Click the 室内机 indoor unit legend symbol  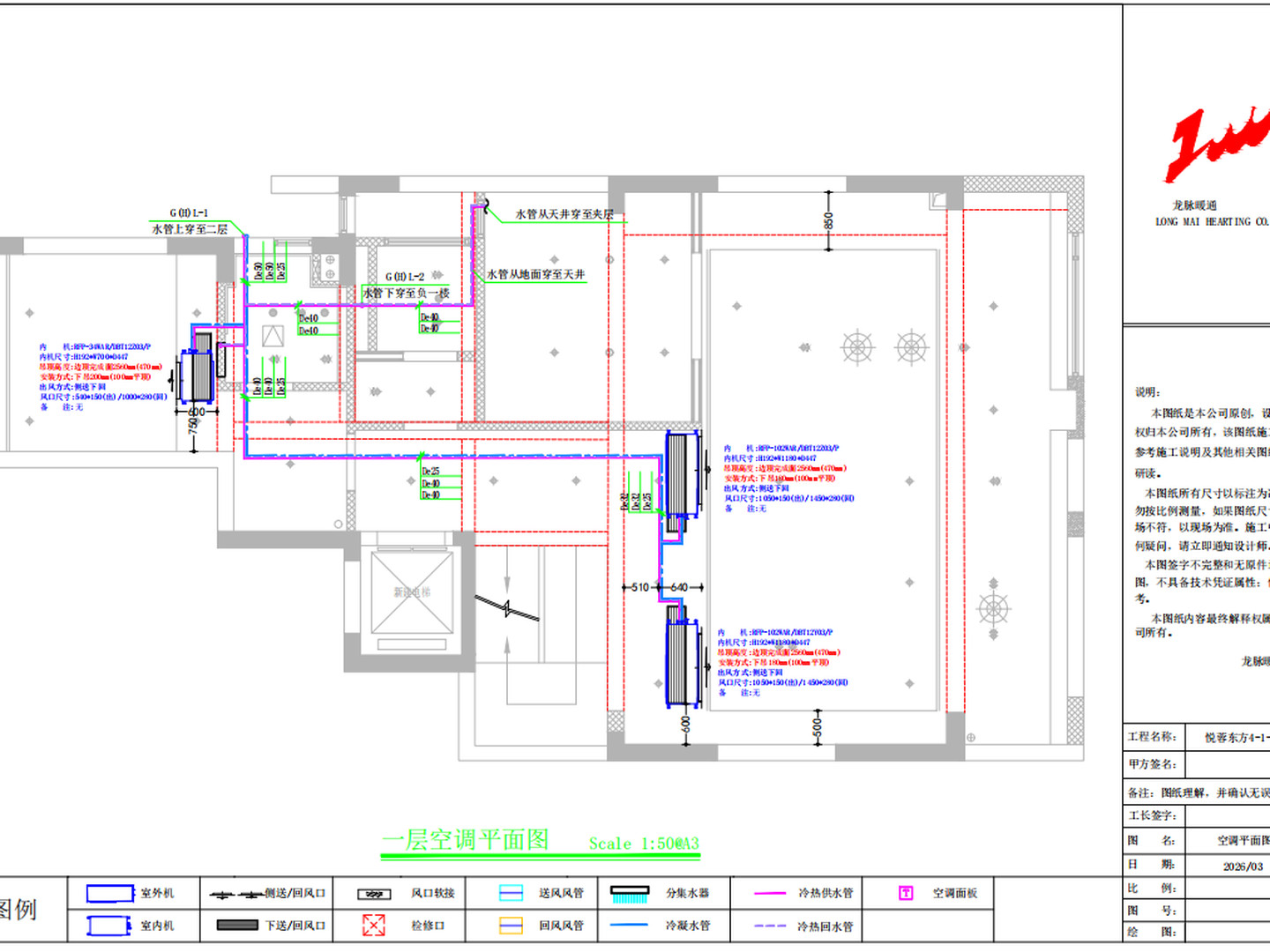109,925
